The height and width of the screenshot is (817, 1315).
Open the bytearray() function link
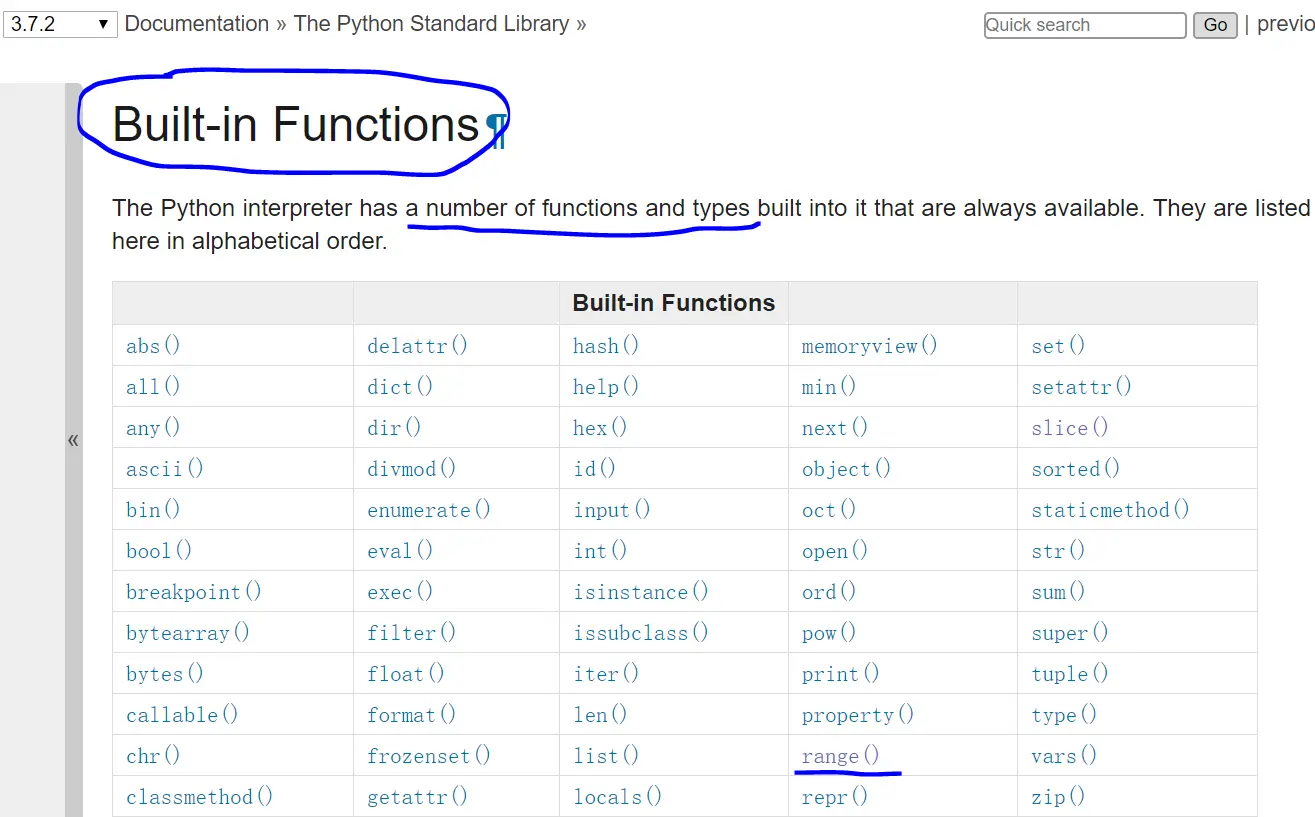click(x=188, y=633)
